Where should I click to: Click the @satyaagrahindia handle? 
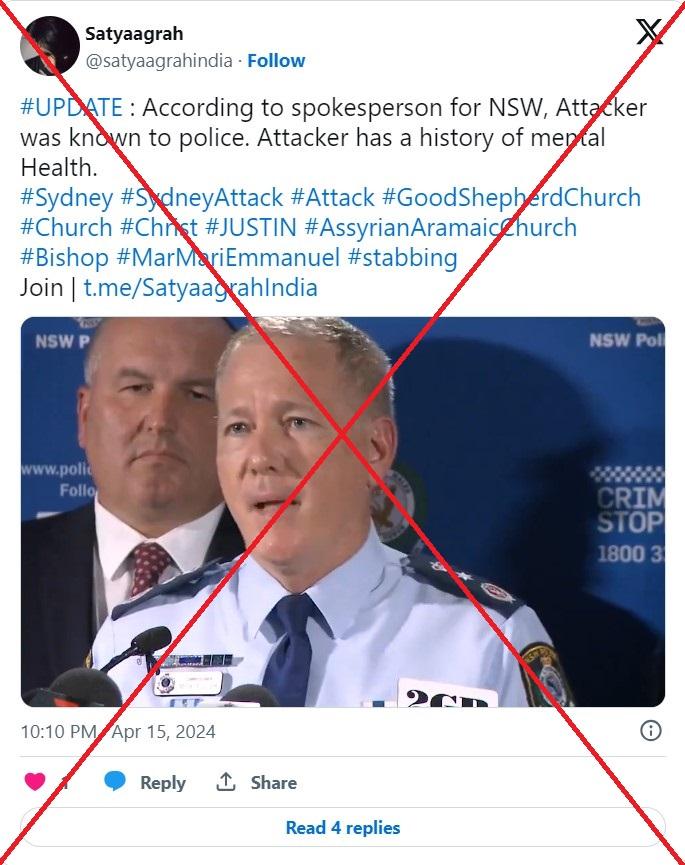click(159, 61)
